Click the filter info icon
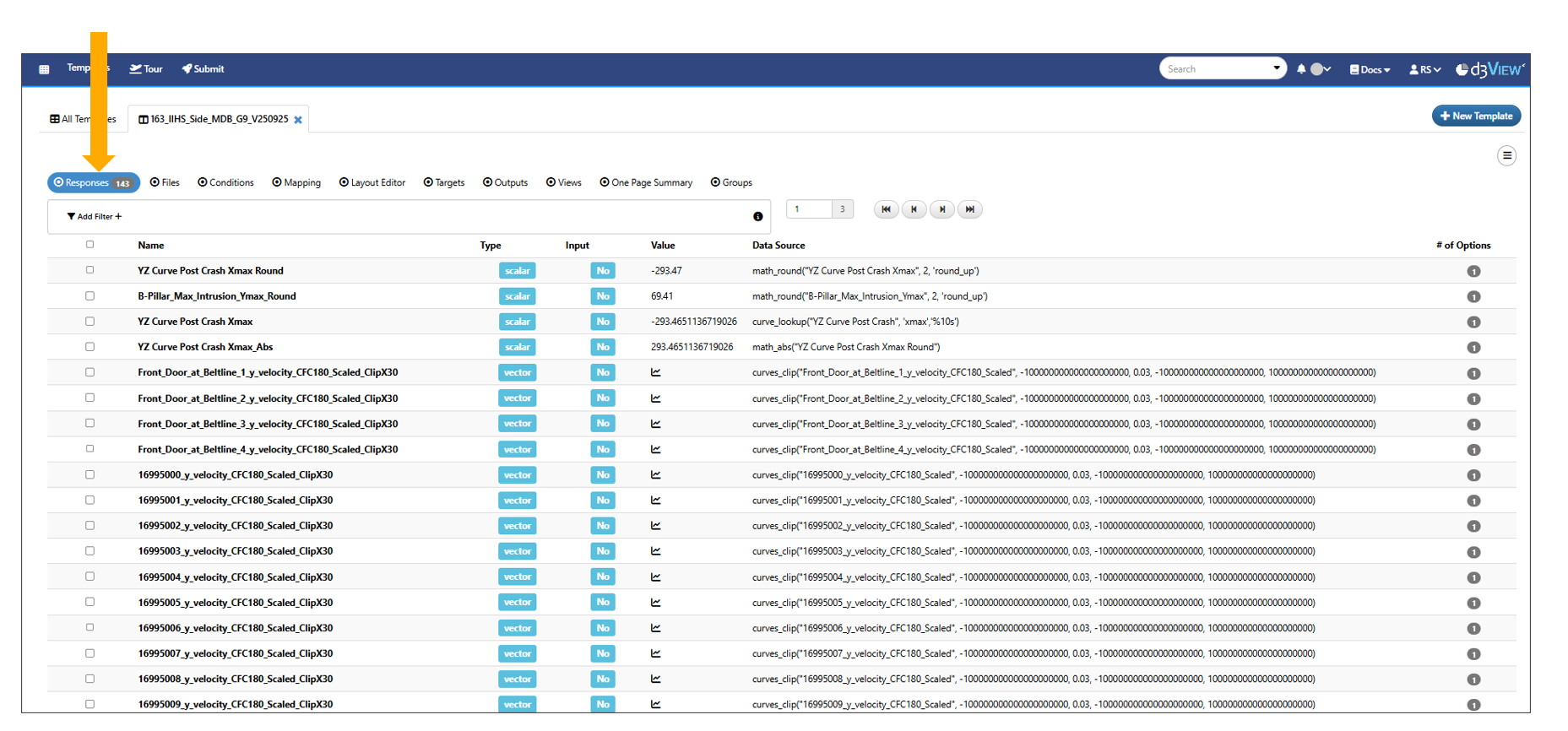This screenshot has width=1568, height=731. click(757, 217)
